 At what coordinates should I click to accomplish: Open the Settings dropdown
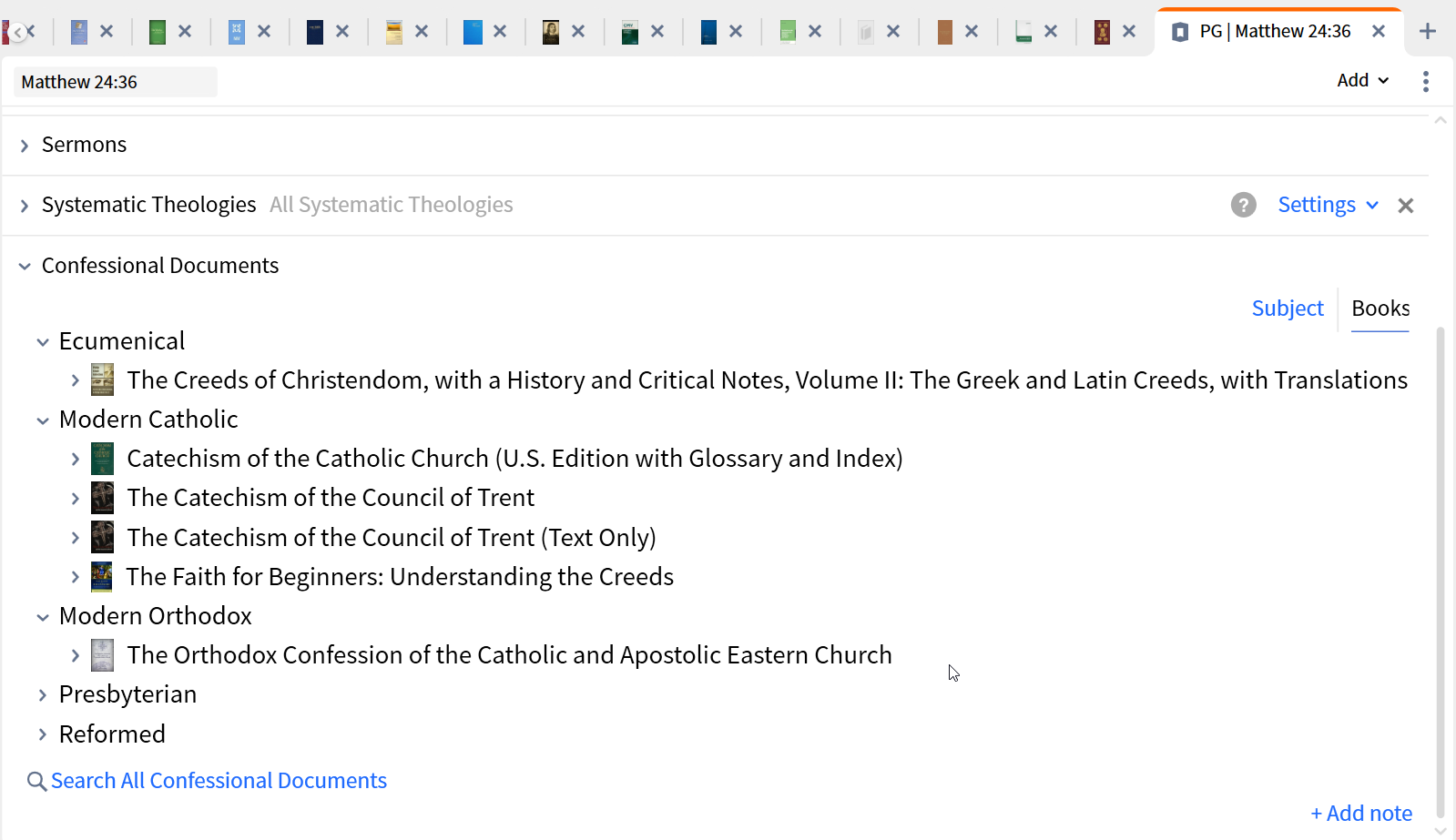point(1327,205)
